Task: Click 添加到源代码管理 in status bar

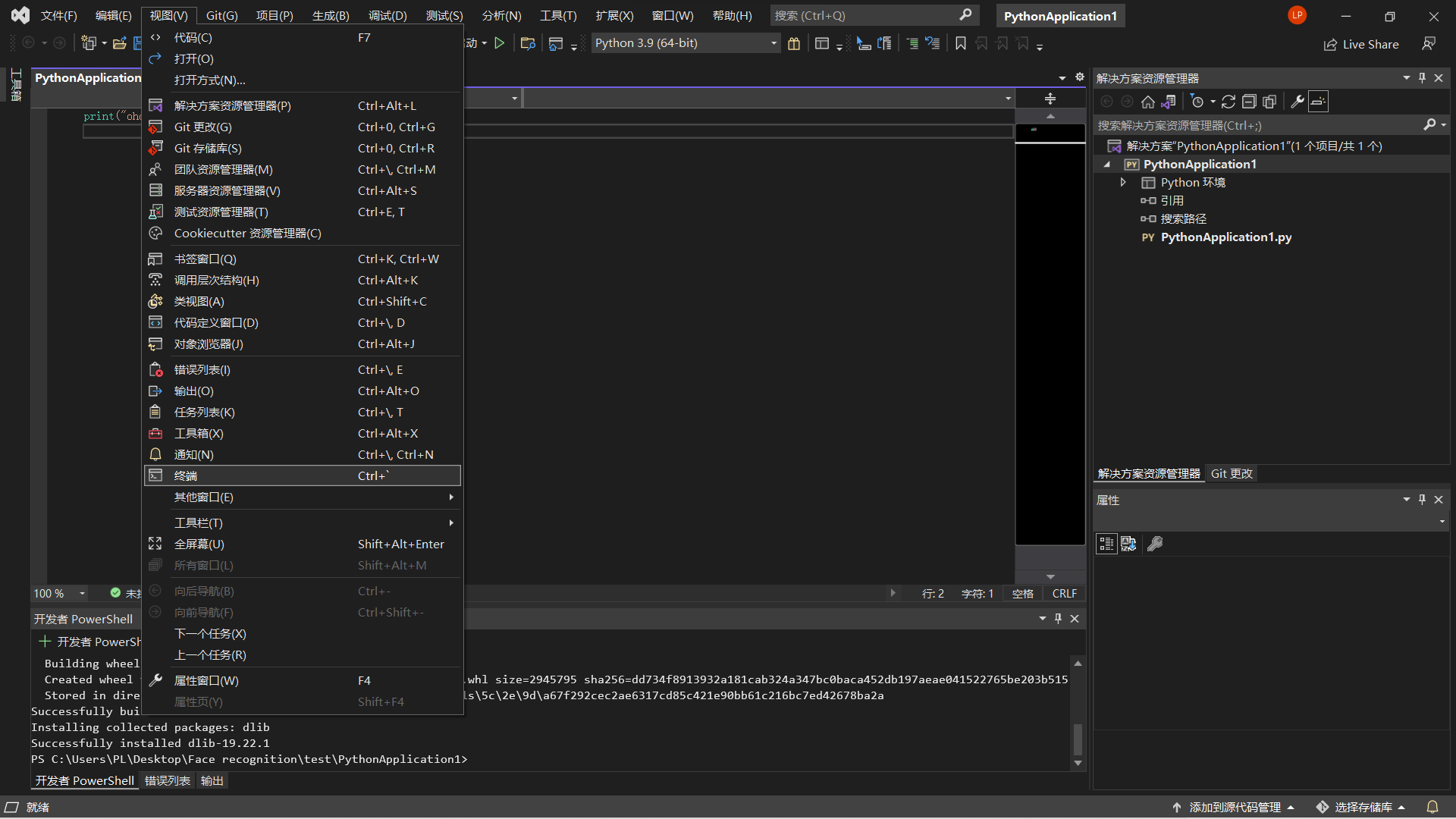Action: click(1235, 807)
